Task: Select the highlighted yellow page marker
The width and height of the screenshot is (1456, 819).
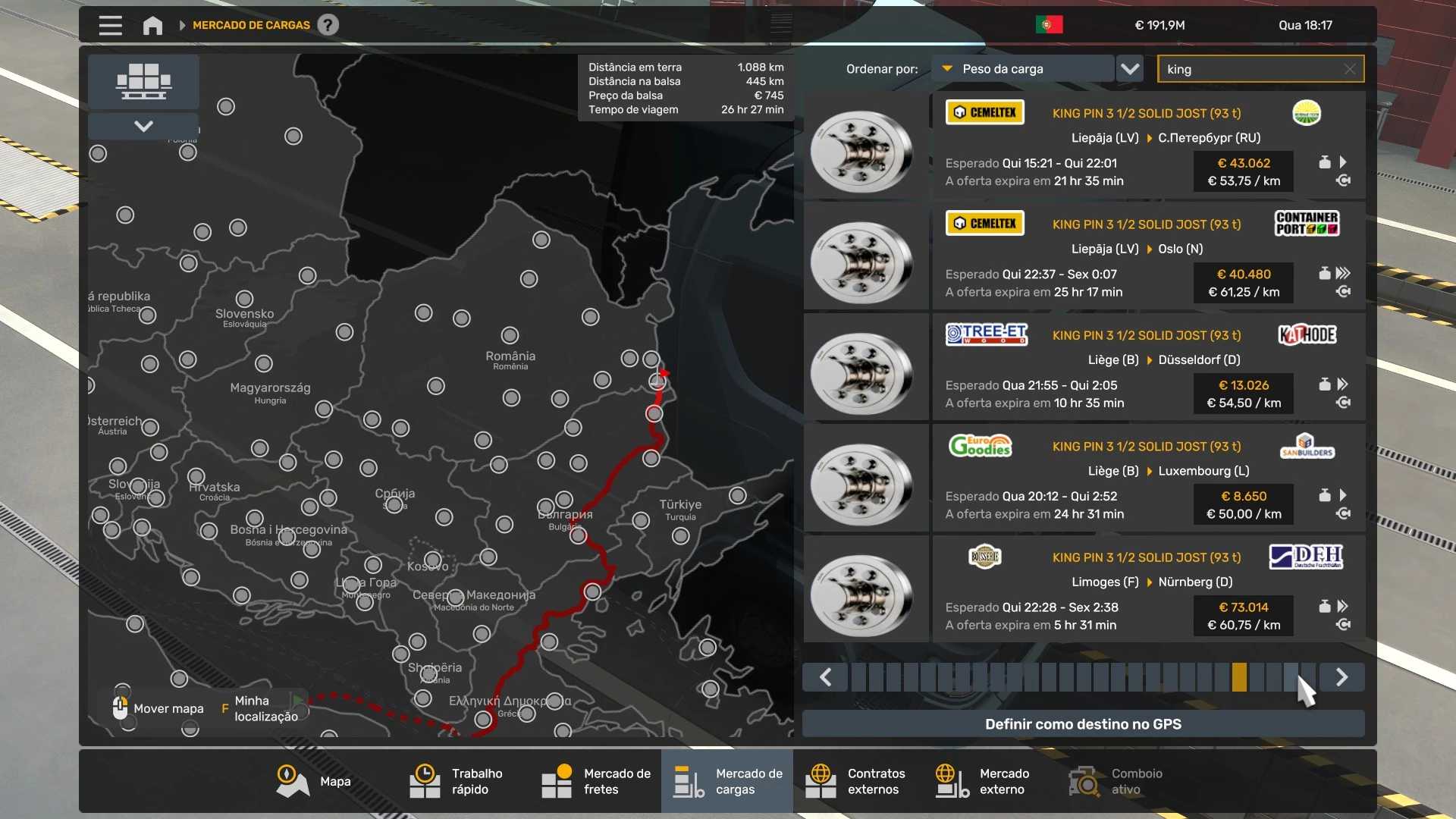Action: [x=1239, y=677]
